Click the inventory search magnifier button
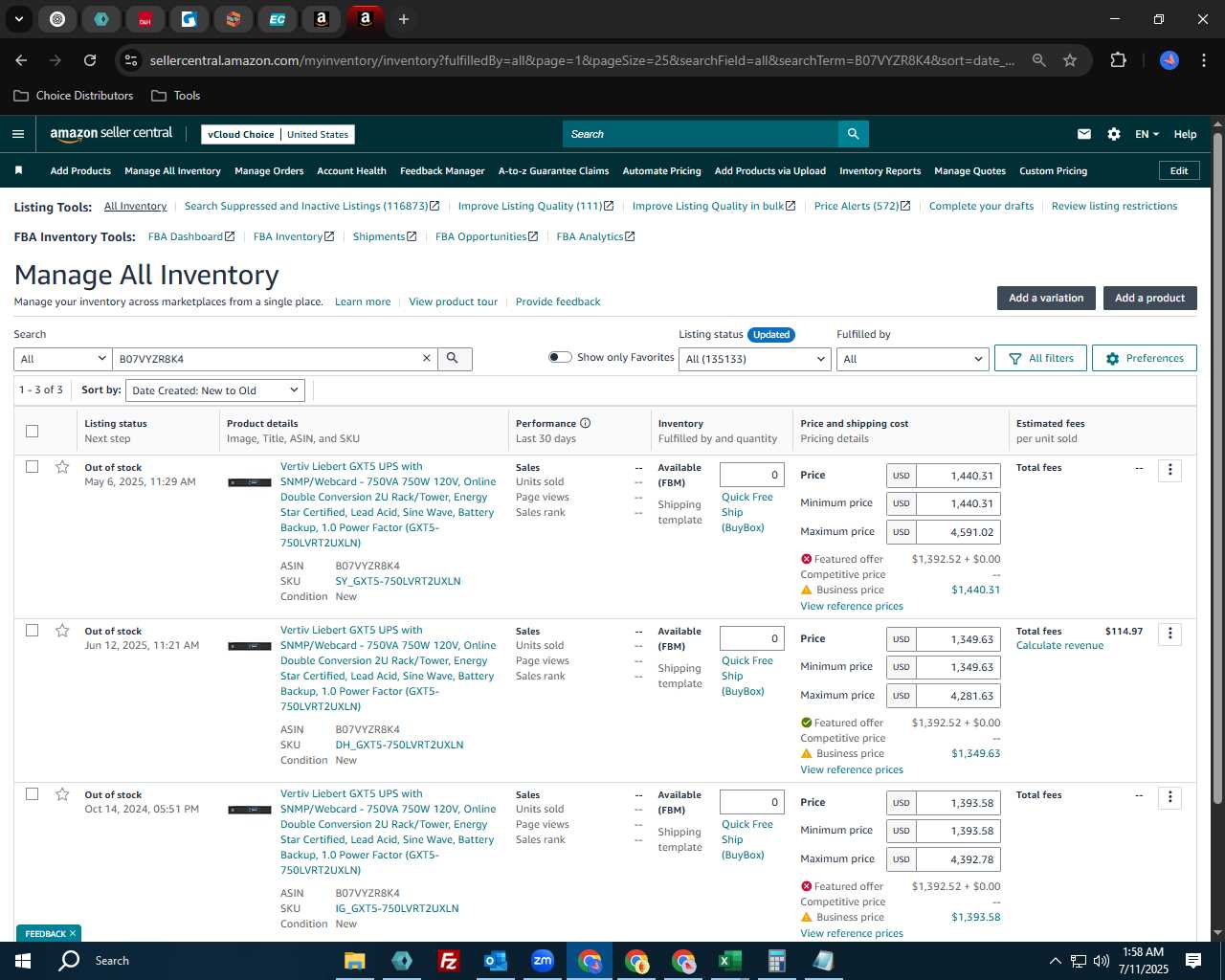This screenshot has height=980, width=1225. tap(454, 358)
